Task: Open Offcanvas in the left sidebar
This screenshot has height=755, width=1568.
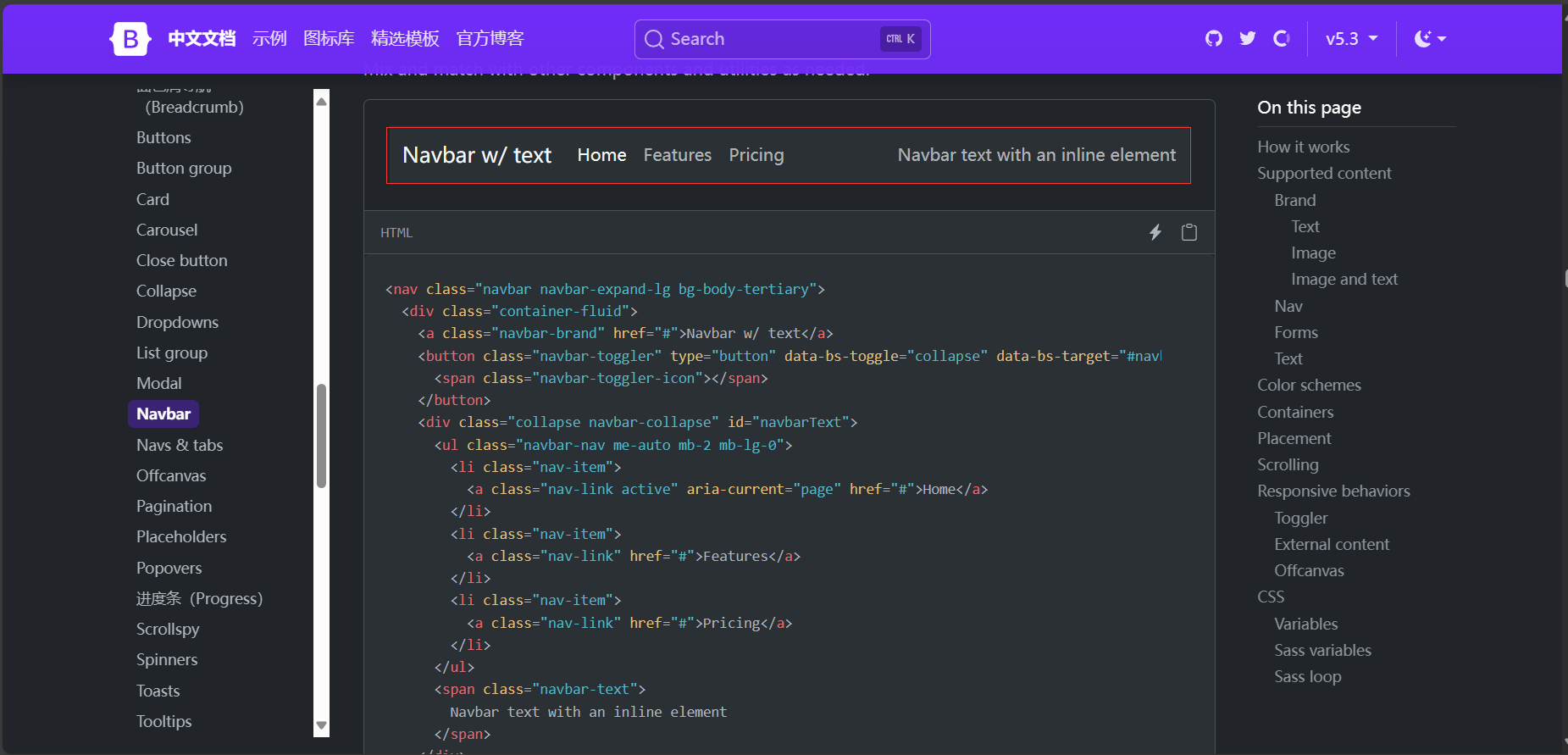Action: [x=171, y=475]
